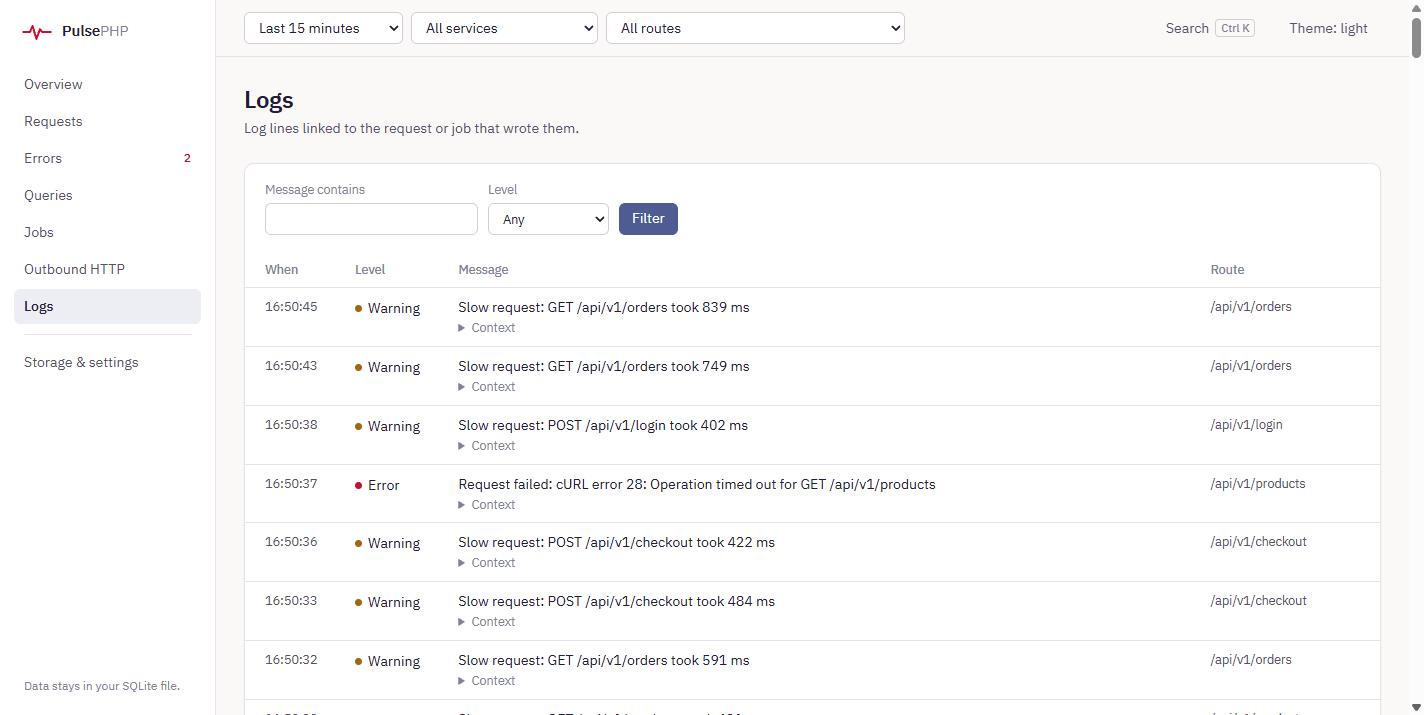Expand Context for the 749 ms orders log
Viewport: 1424px width, 715px height.
pyautogui.click(x=487, y=387)
